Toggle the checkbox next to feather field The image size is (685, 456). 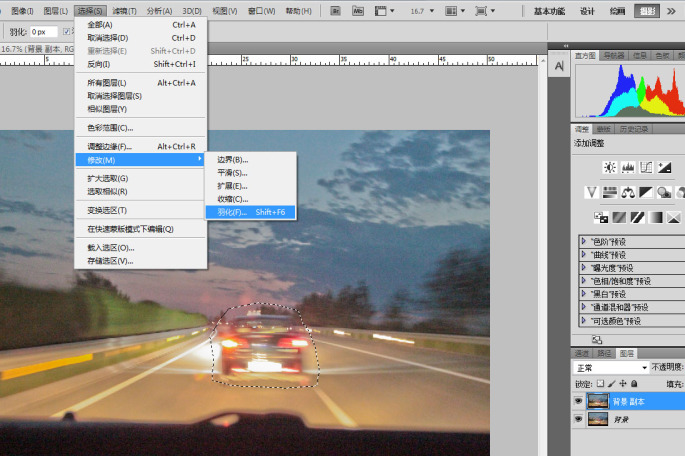(67, 31)
